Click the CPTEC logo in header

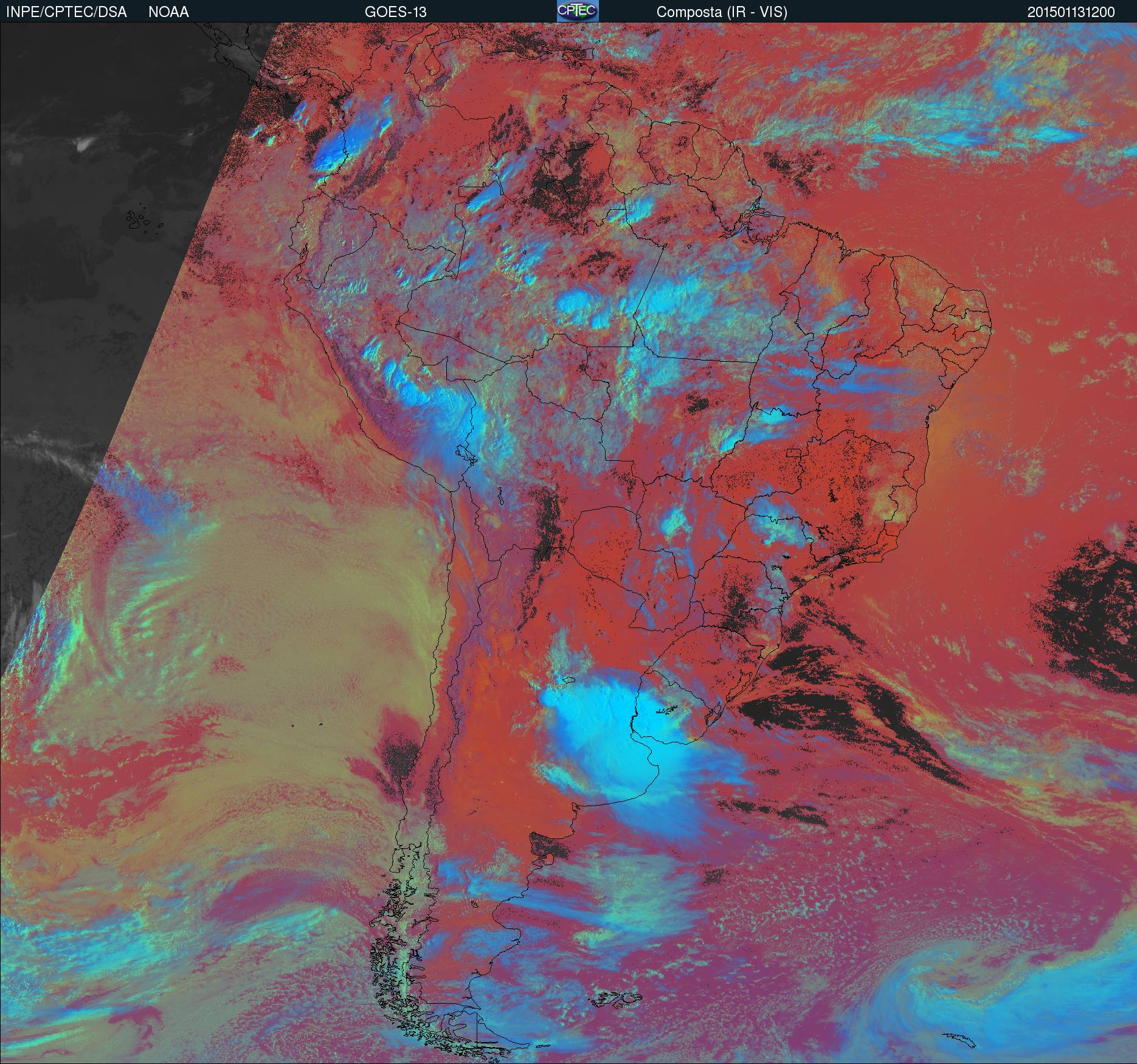coord(578,12)
